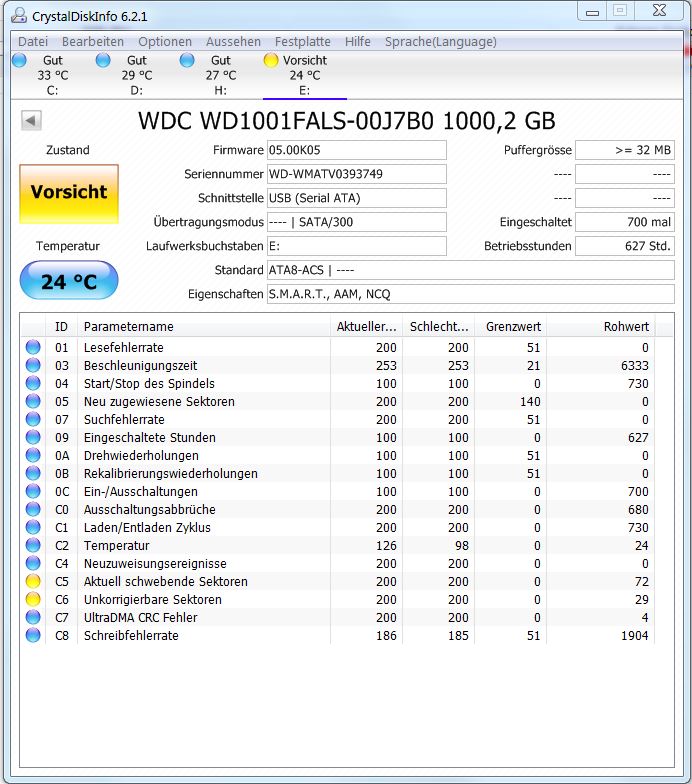
Task: Click threshold value 140 of Neu zugewiesene Sektoren
Action: (530, 402)
